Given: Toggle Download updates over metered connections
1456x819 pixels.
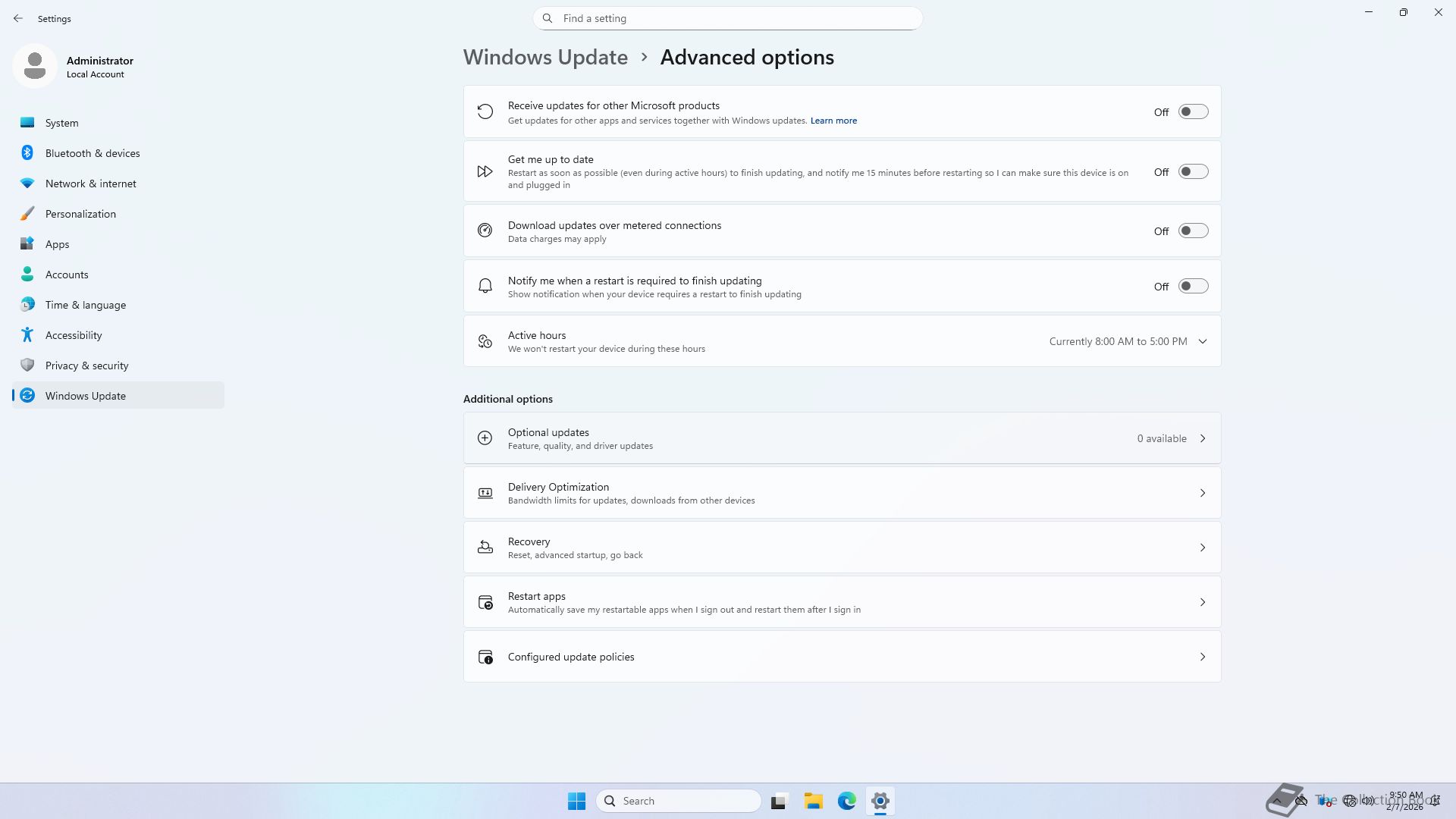Looking at the screenshot, I should click(1193, 231).
